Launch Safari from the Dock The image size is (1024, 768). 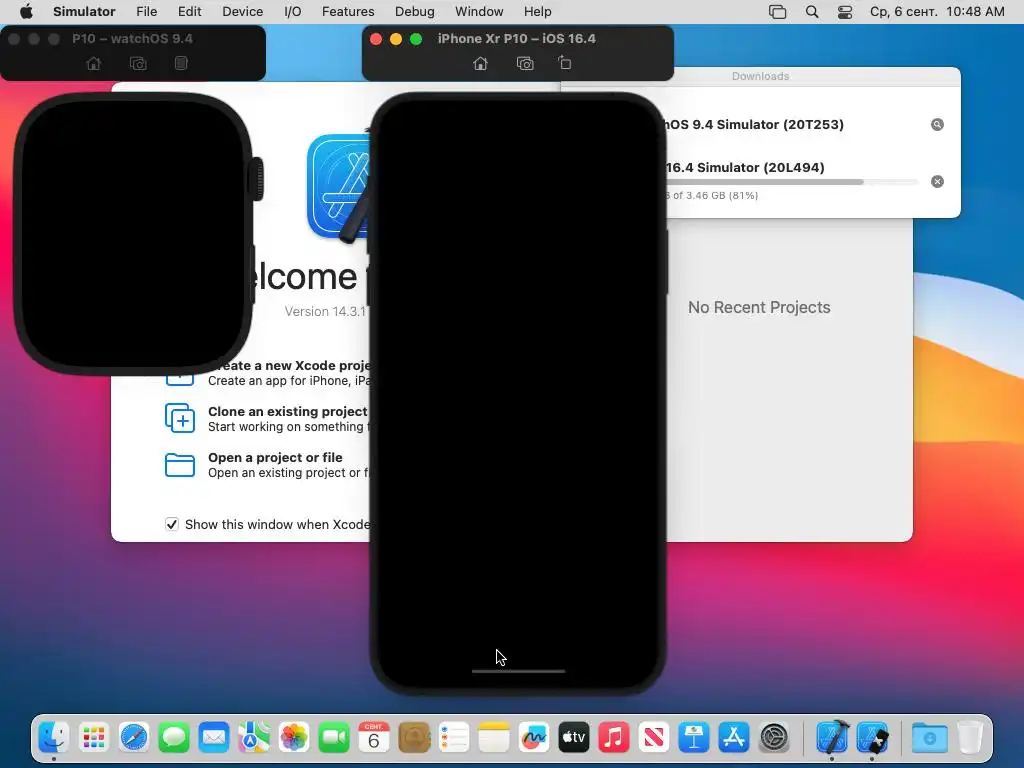134,738
